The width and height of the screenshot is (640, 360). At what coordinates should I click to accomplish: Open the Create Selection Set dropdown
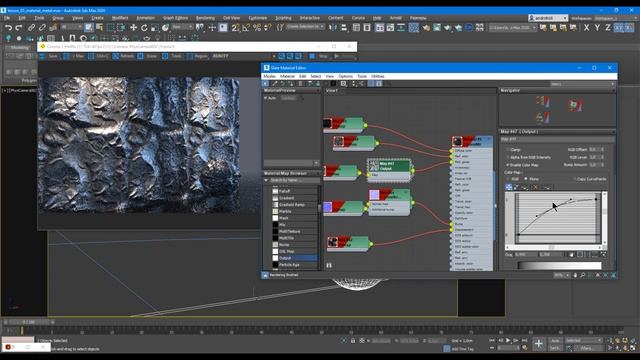pyautogui.click(x=305, y=27)
